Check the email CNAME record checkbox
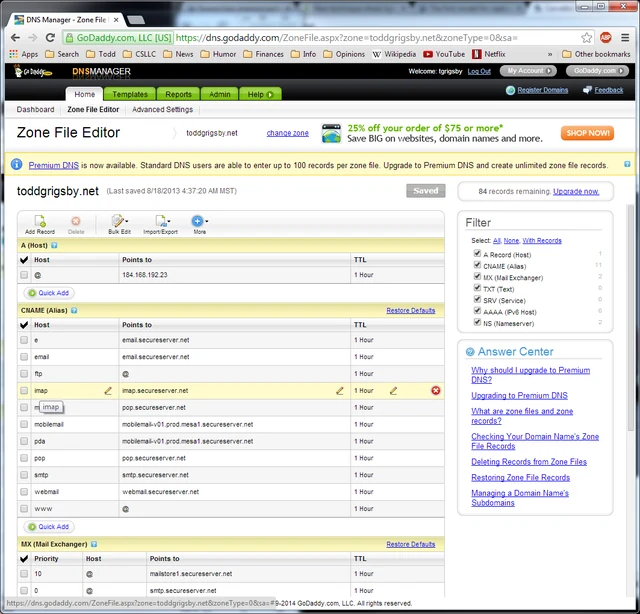 click(x=24, y=357)
